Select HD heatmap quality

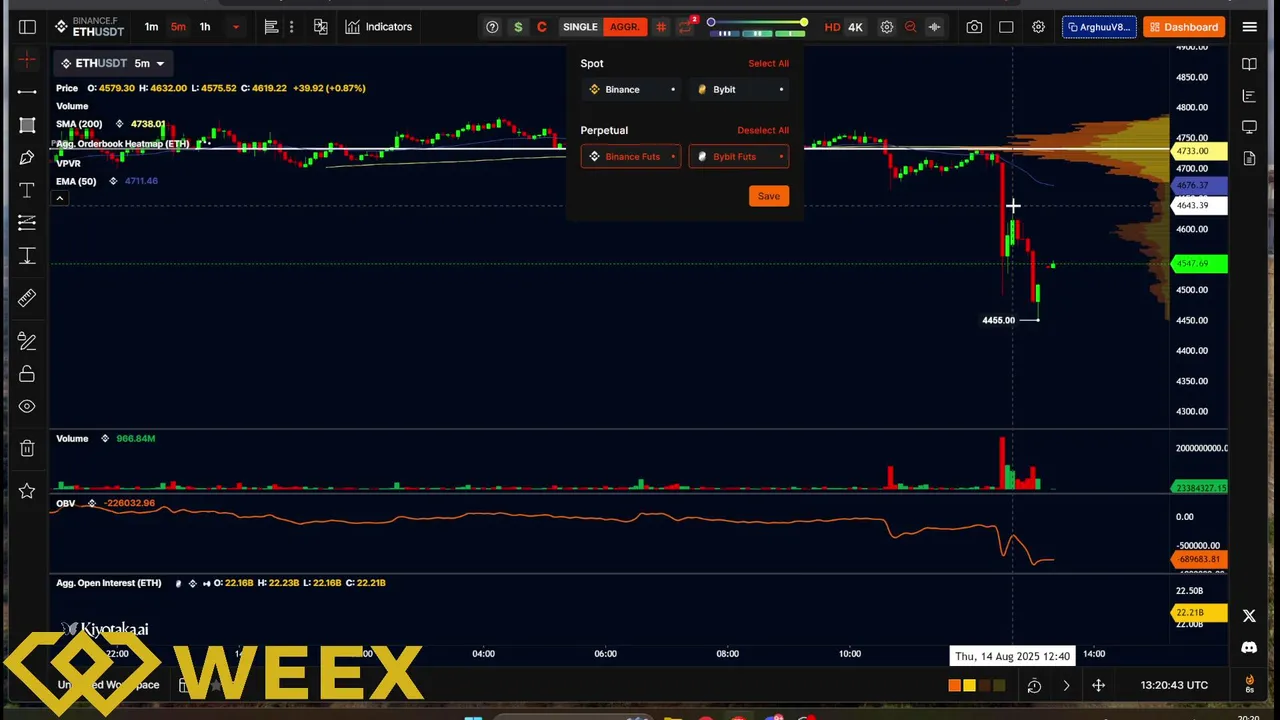(x=832, y=27)
